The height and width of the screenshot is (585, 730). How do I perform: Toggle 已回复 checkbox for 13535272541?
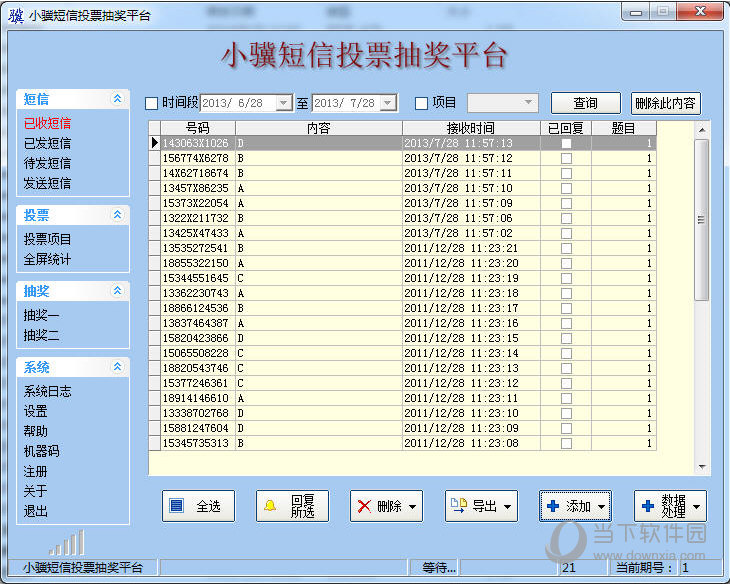point(566,248)
